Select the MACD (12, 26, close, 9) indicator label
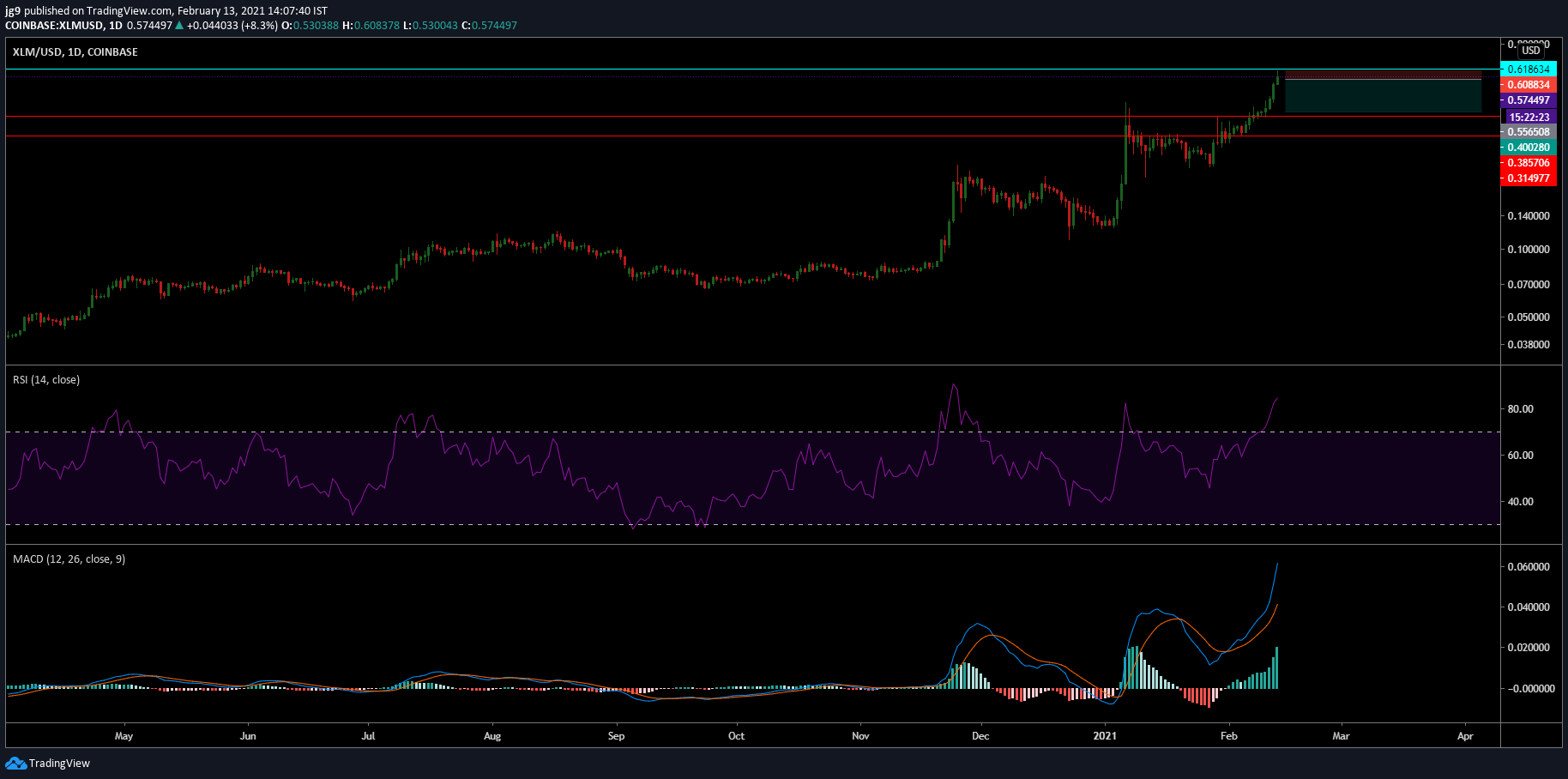The image size is (1568, 779). (69, 559)
